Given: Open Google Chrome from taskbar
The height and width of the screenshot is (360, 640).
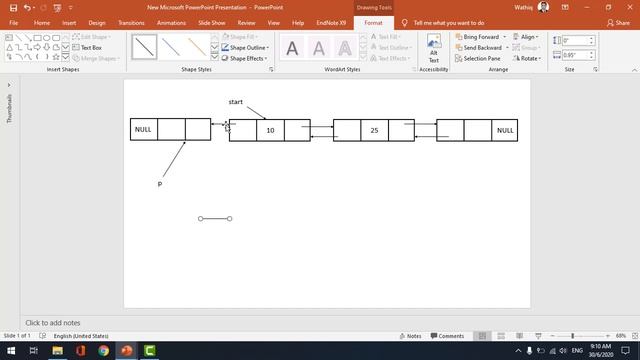Looking at the screenshot, I should pos(103,351).
